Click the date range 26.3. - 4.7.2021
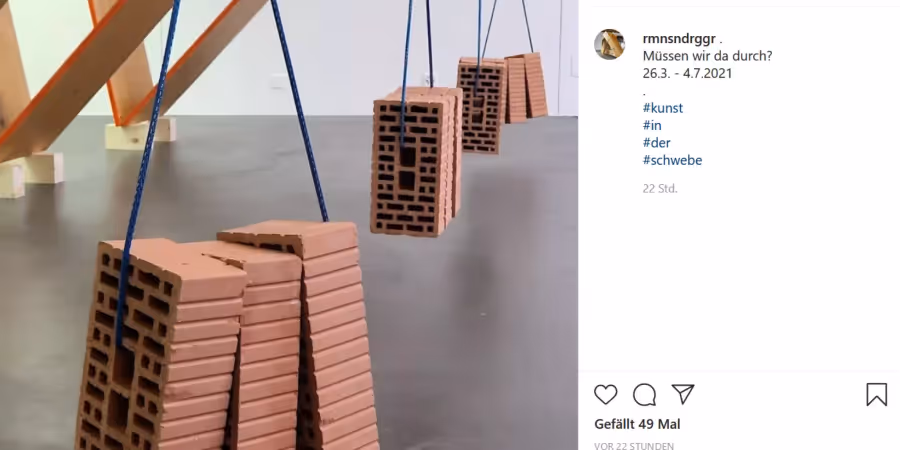This screenshot has width=900, height=450. click(x=687, y=73)
